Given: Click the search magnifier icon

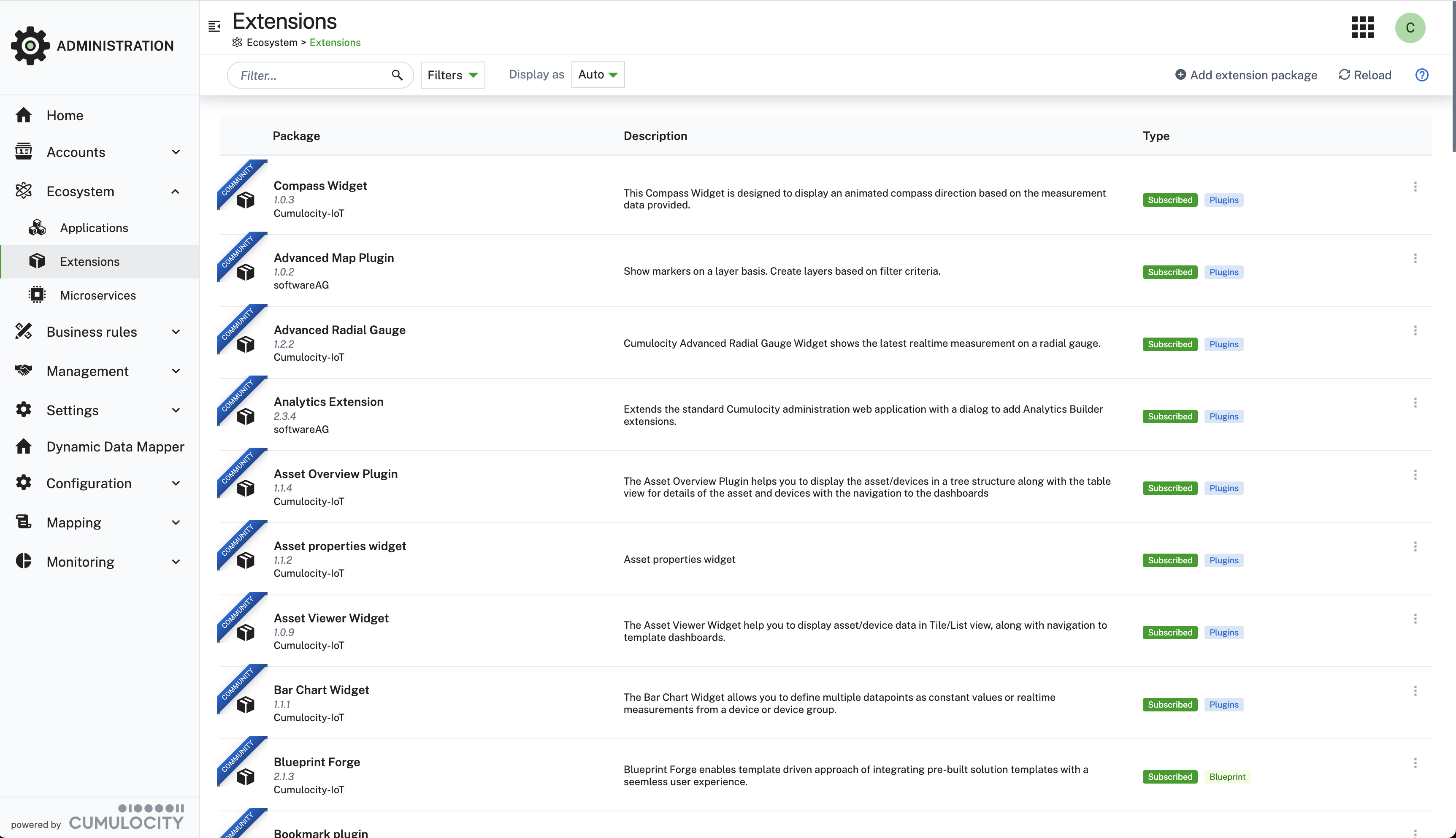Looking at the screenshot, I should click(x=397, y=75).
